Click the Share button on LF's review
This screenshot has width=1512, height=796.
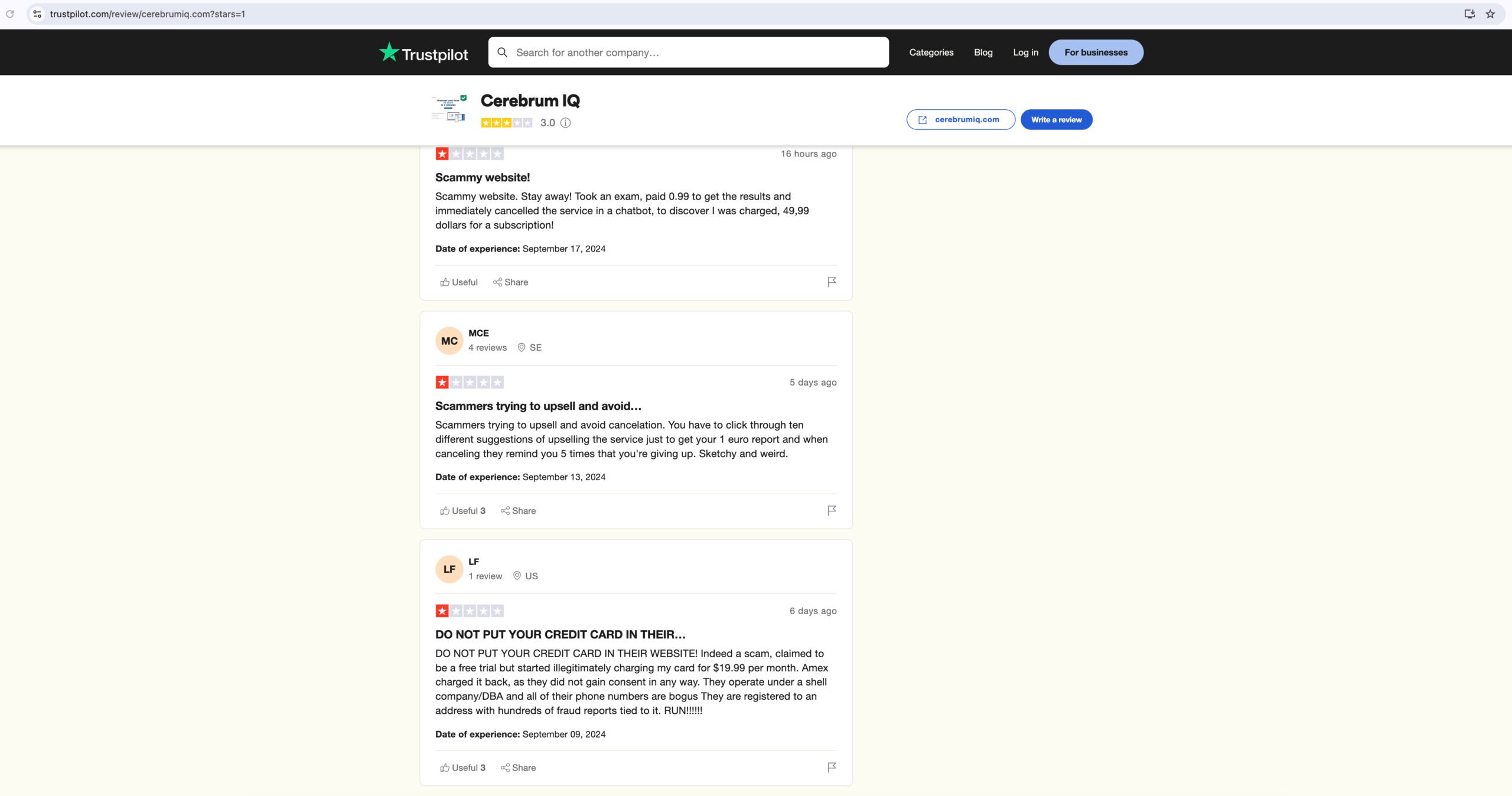pos(517,767)
